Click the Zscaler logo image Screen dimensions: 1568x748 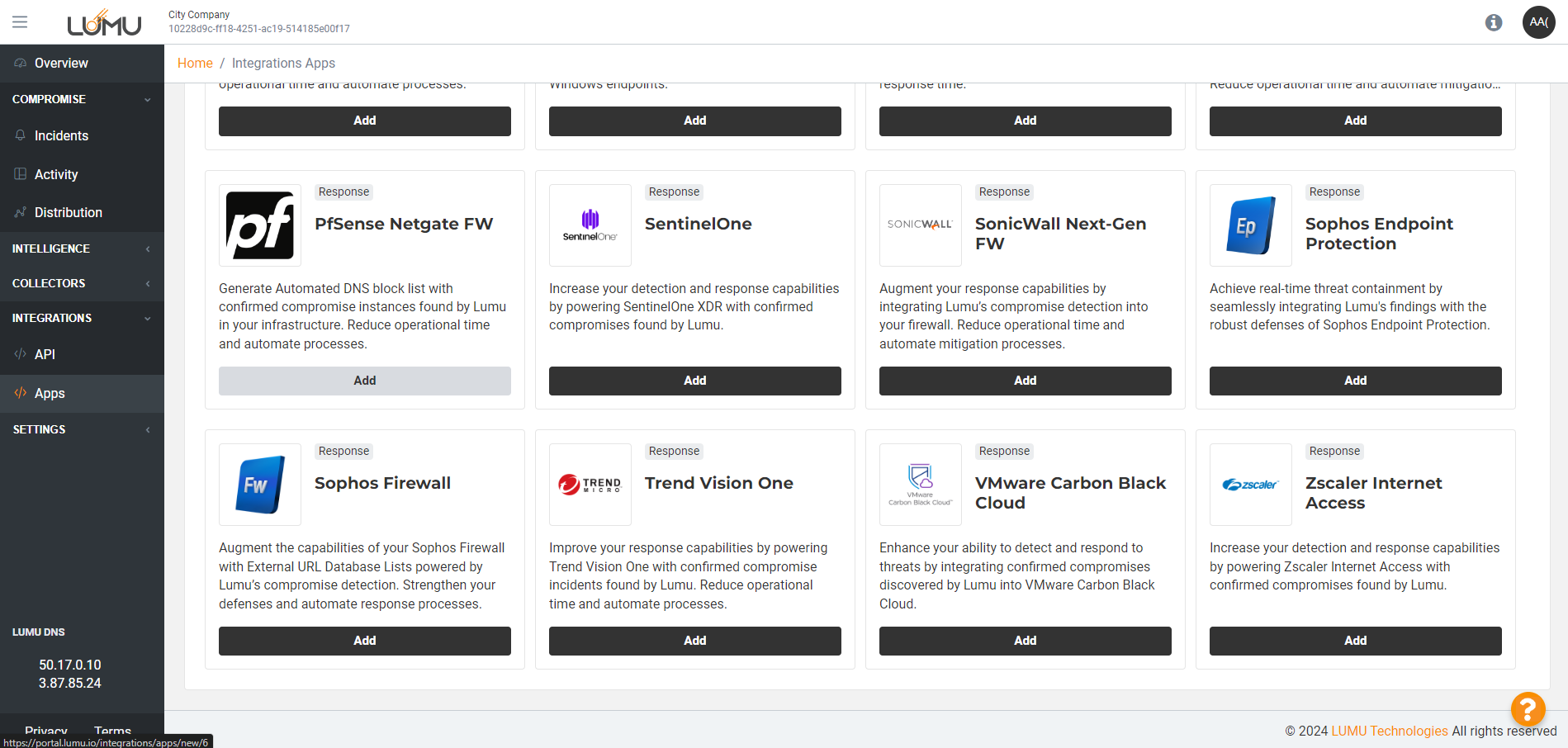(x=1251, y=485)
